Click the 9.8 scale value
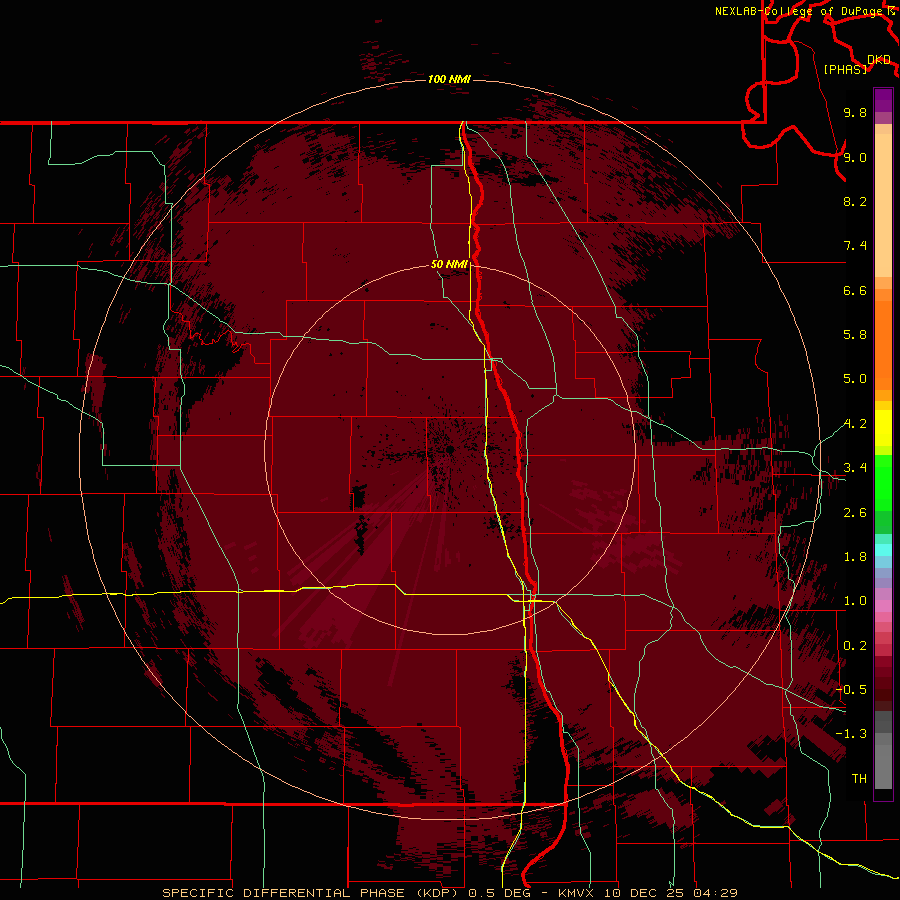The width and height of the screenshot is (900, 900). 855,112
